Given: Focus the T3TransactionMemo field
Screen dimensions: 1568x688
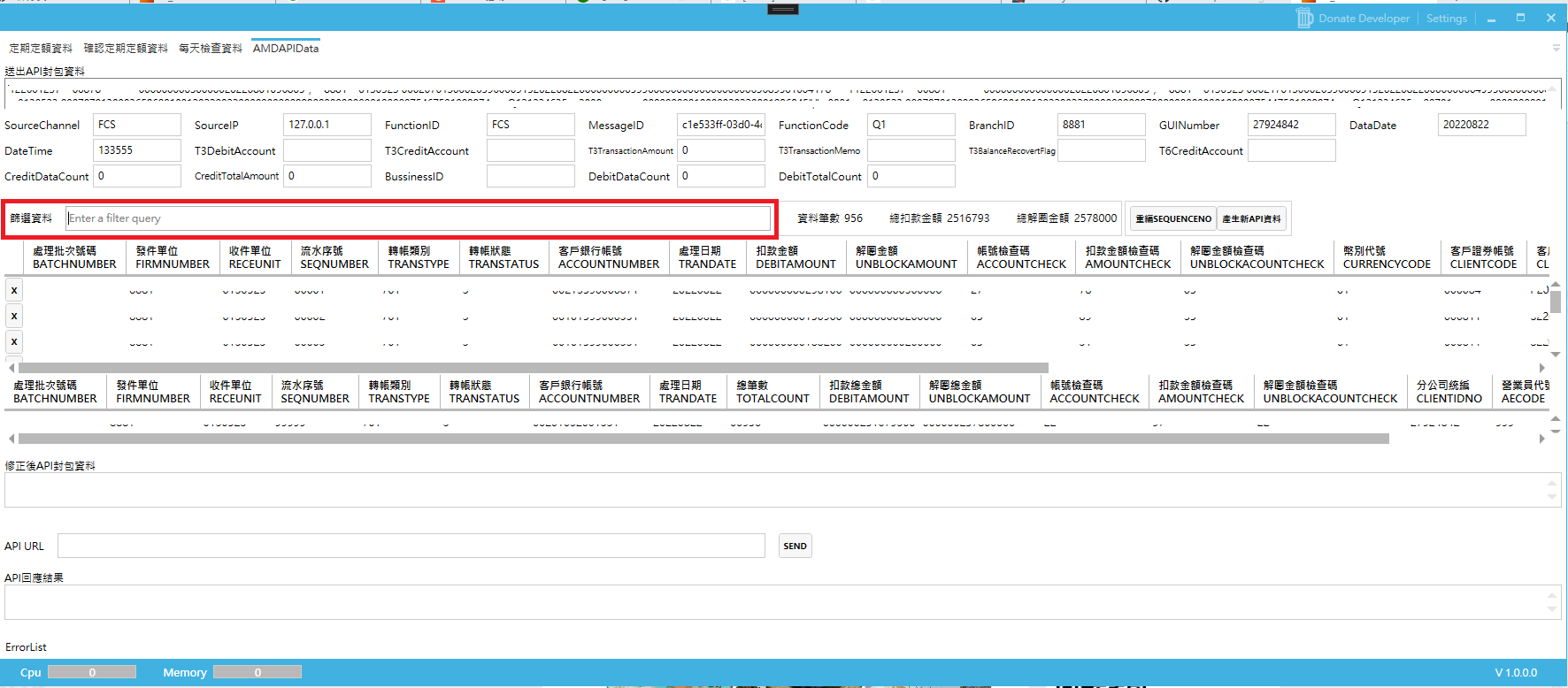Looking at the screenshot, I should point(911,150).
